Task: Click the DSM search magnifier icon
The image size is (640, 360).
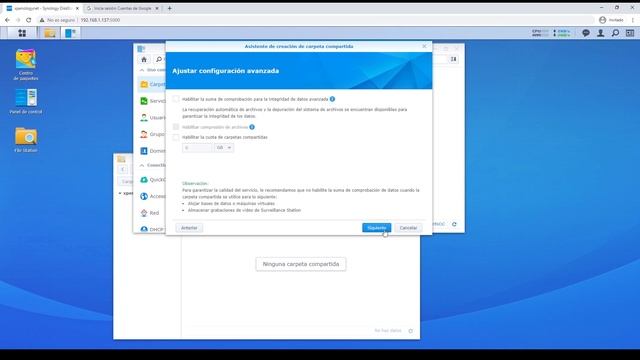Action: 615,33
